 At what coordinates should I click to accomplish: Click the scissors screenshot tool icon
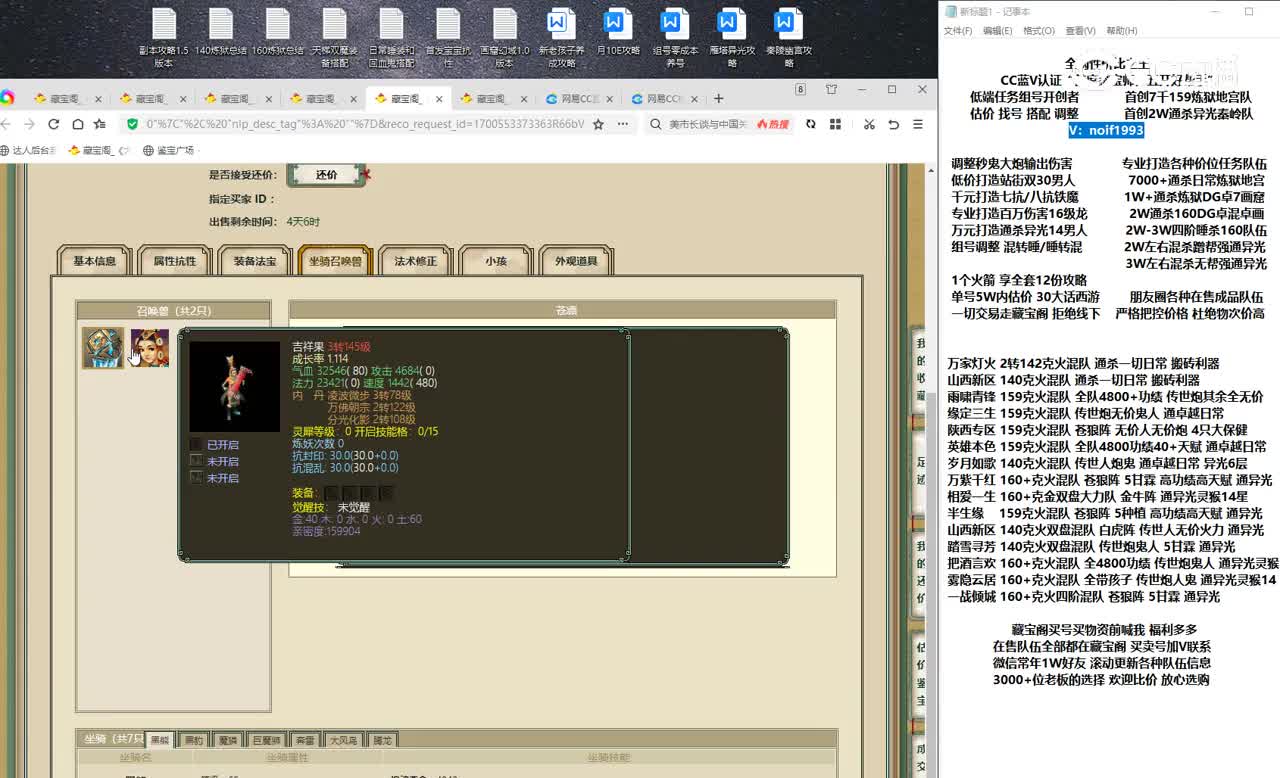[869, 124]
